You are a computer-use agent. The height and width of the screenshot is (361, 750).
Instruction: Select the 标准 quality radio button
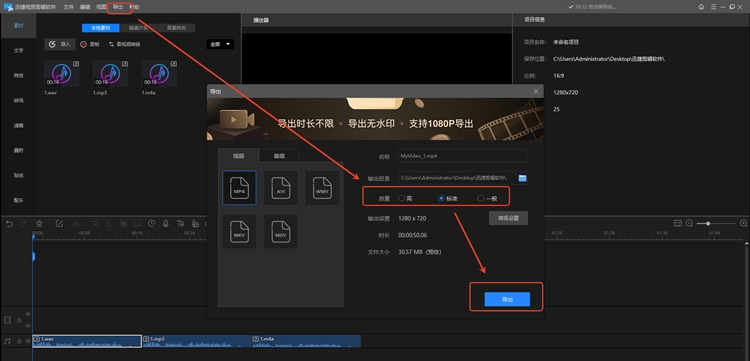click(x=441, y=198)
